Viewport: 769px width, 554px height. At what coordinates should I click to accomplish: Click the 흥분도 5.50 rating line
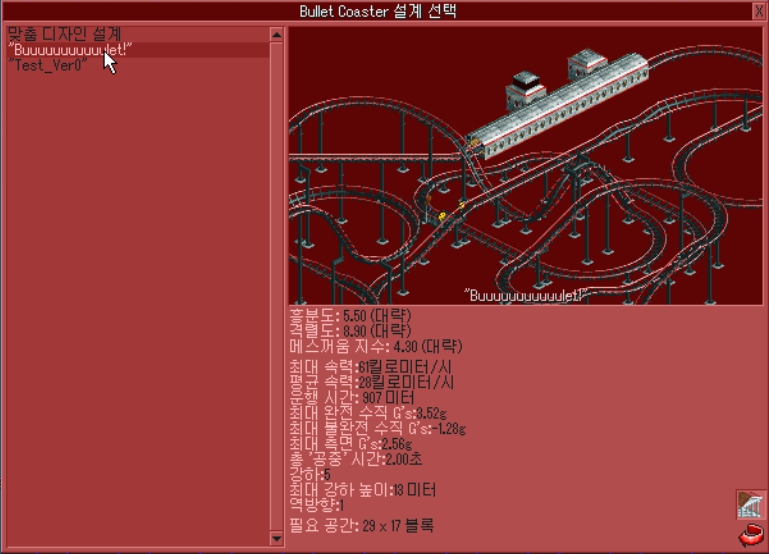[350, 315]
